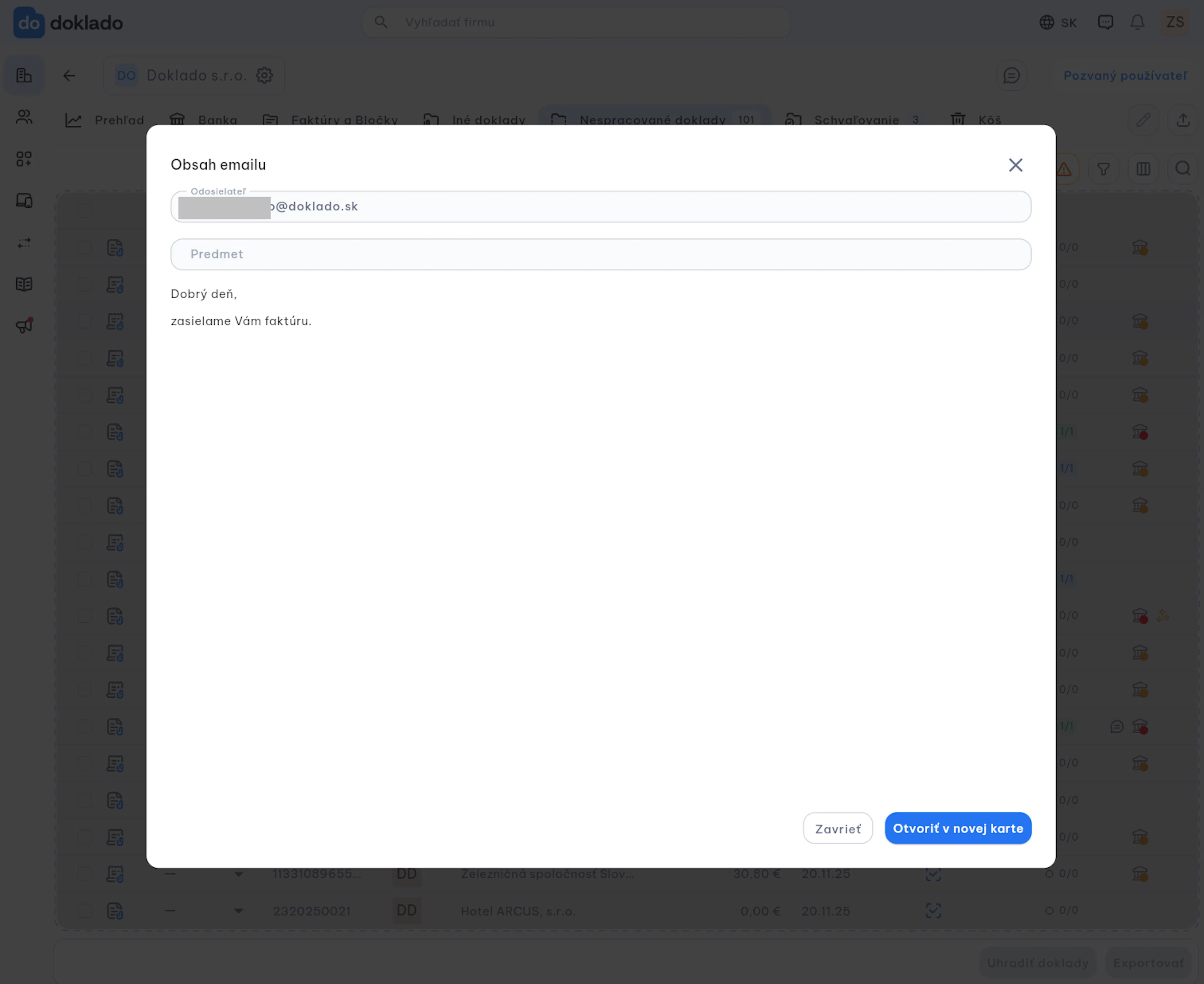Click the upload document icon
Screen dimensions: 1204x984
click(x=1183, y=120)
